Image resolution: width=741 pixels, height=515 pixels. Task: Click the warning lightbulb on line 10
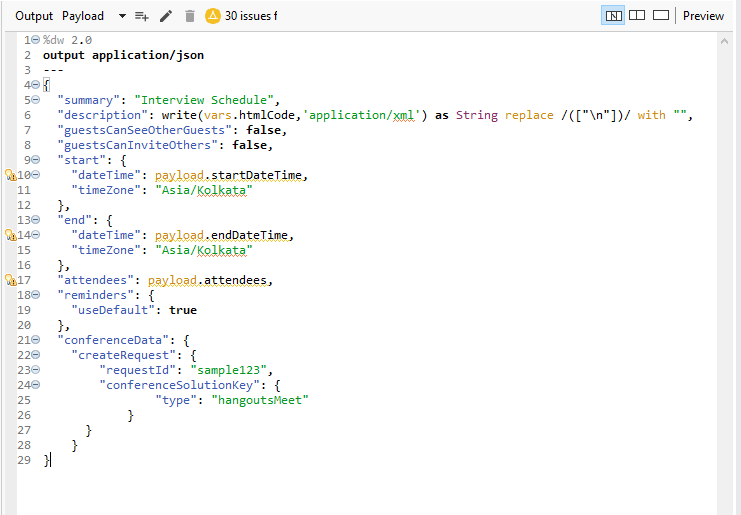pyautogui.click(x=11, y=175)
